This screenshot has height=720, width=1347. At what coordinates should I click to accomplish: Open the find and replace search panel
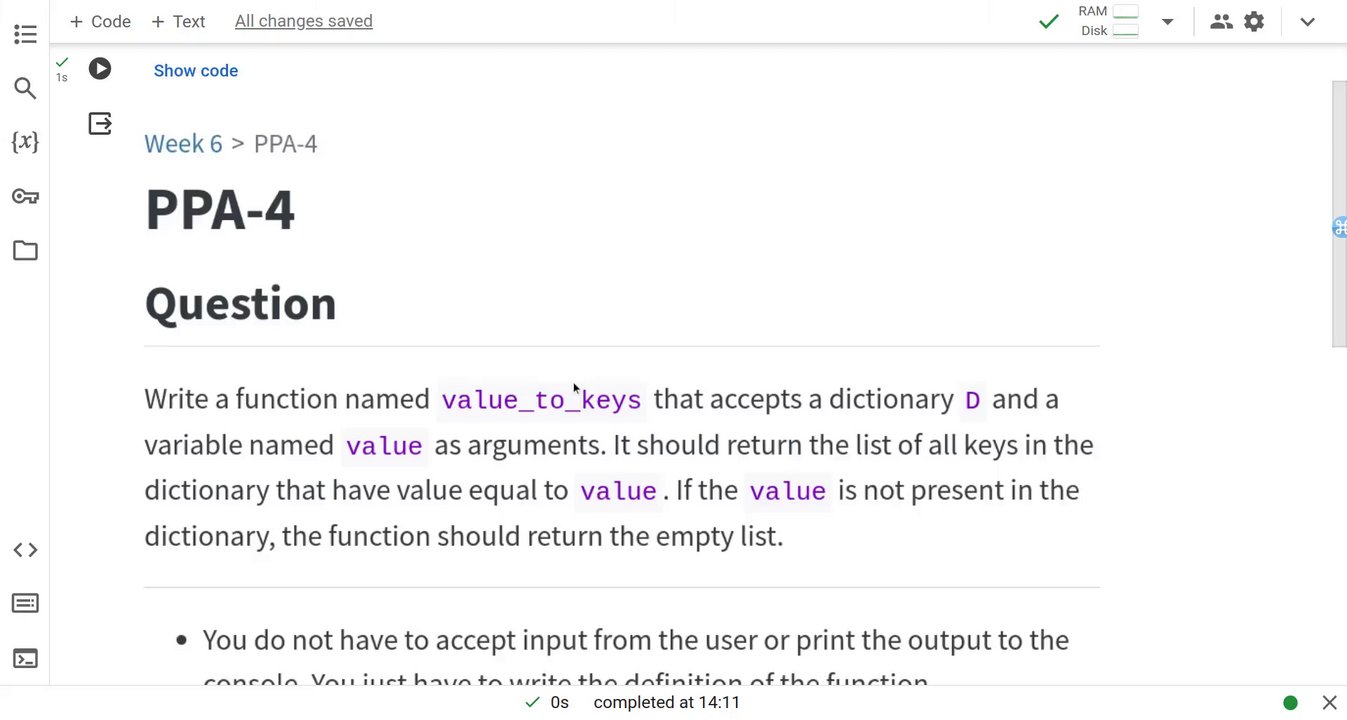pyautogui.click(x=25, y=89)
